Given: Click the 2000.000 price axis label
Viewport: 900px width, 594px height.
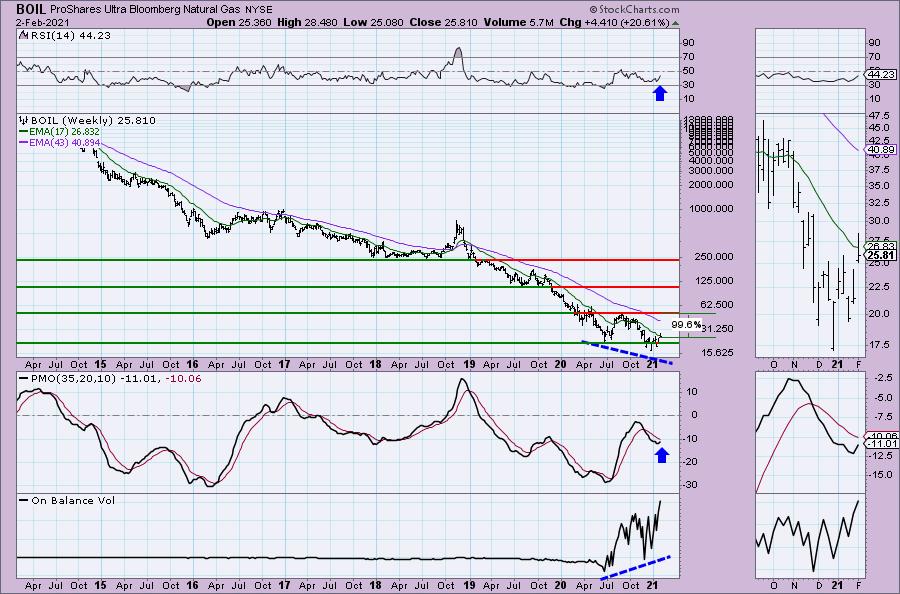Looking at the screenshot, I should click(711, 184).
